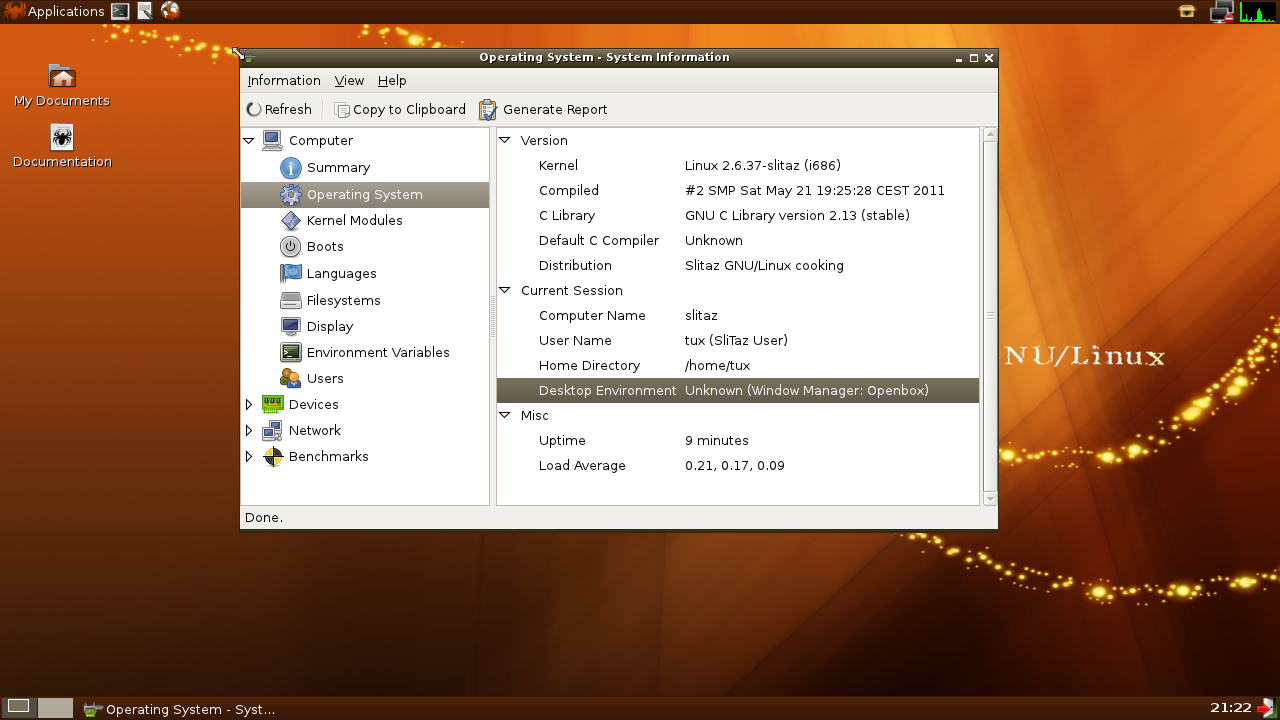Click the Refresh toolbar button
This screenshot has height=720, width=1280.
pos(279,110)
